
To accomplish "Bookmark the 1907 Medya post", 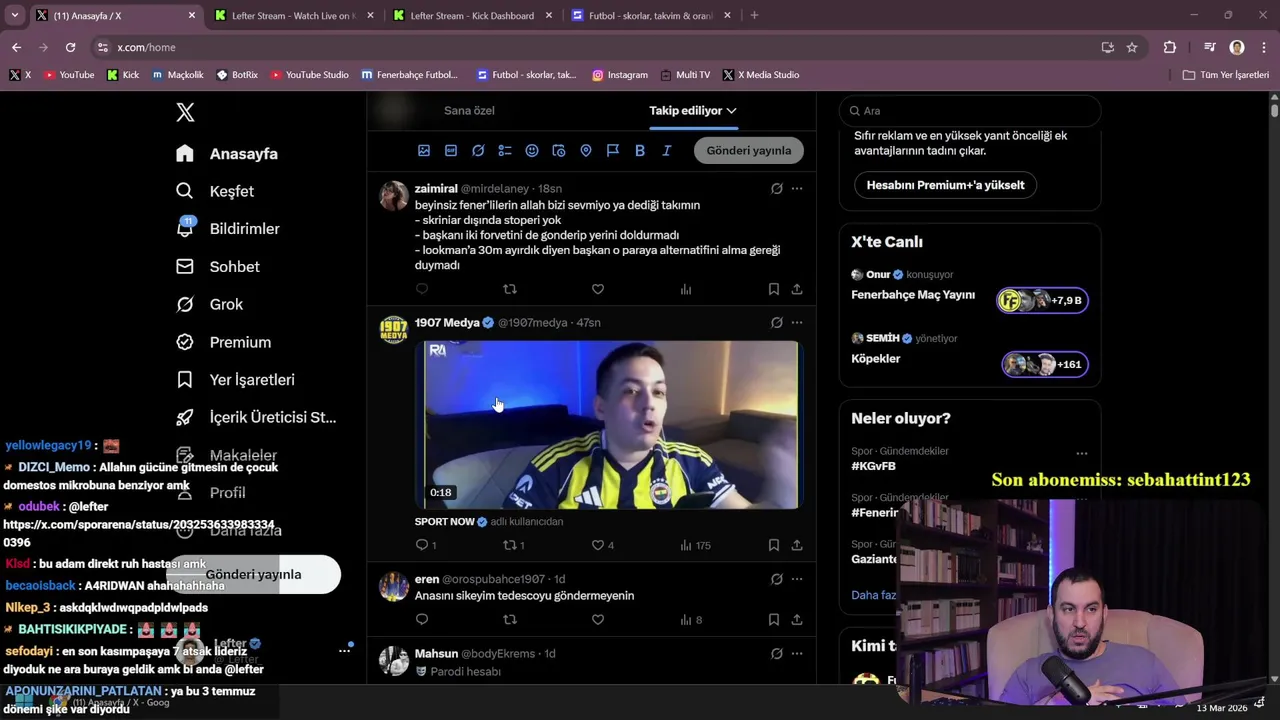I will click(774, 545).
